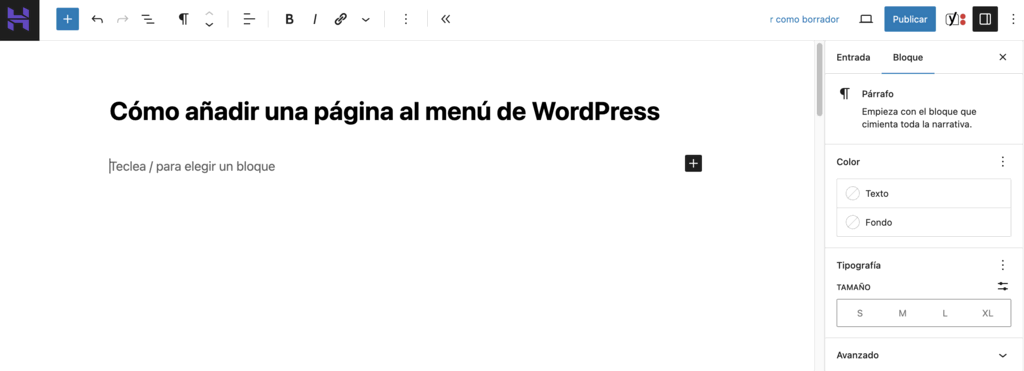
Task: Select font size L
Action: [945, 314]
